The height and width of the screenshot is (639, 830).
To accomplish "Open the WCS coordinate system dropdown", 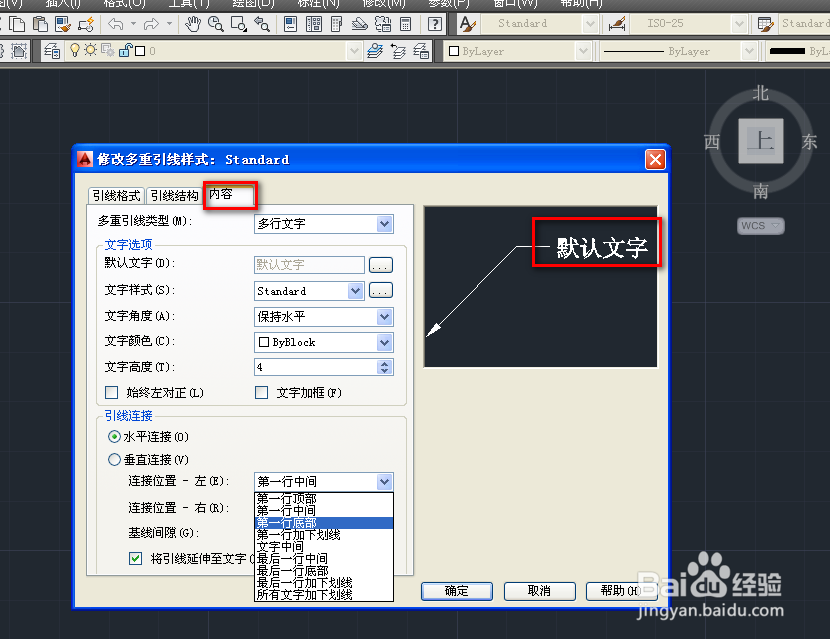I will point(761,226).
